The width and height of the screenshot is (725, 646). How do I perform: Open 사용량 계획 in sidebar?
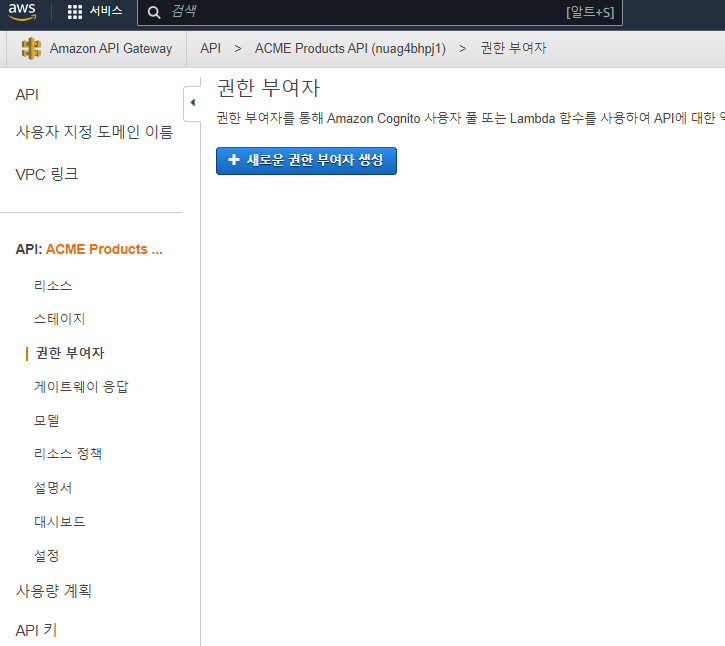54,591
